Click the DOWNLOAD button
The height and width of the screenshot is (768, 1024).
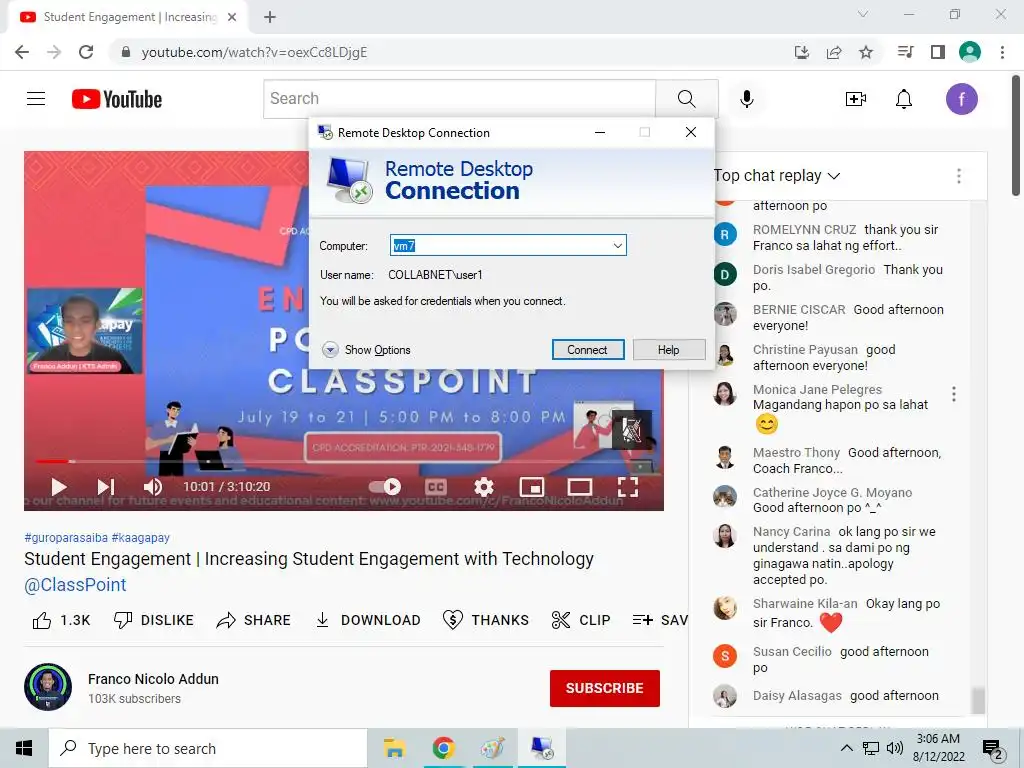pyautogui.click(x=368, y=620)
